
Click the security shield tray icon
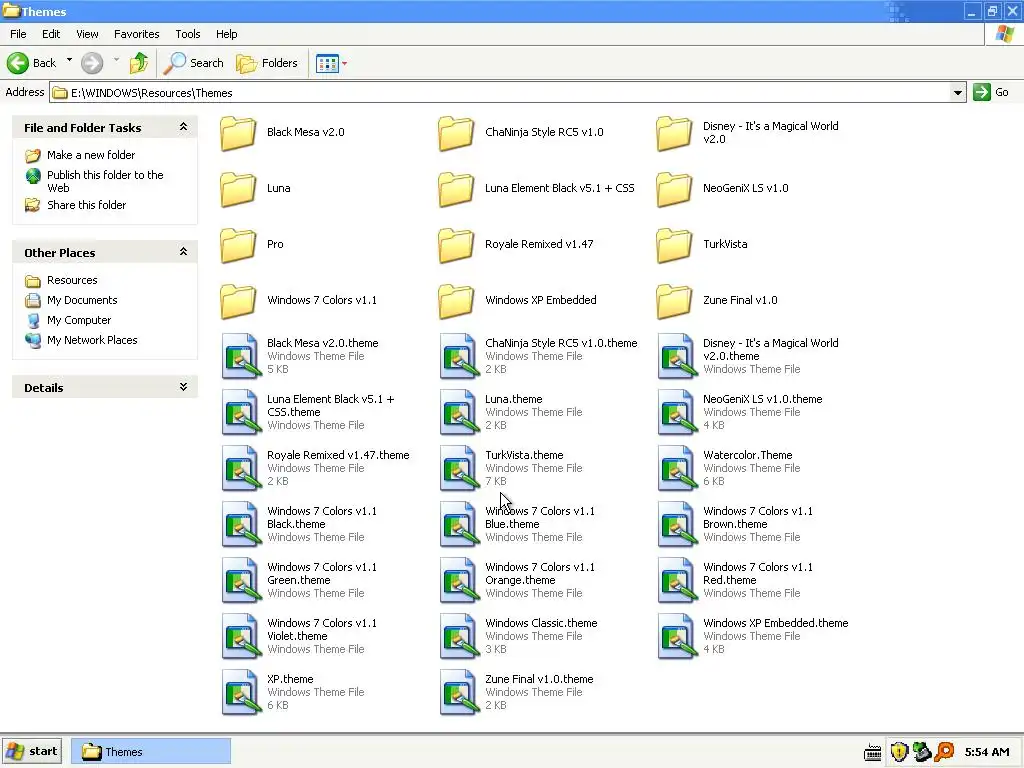click(x=899, y=752)
